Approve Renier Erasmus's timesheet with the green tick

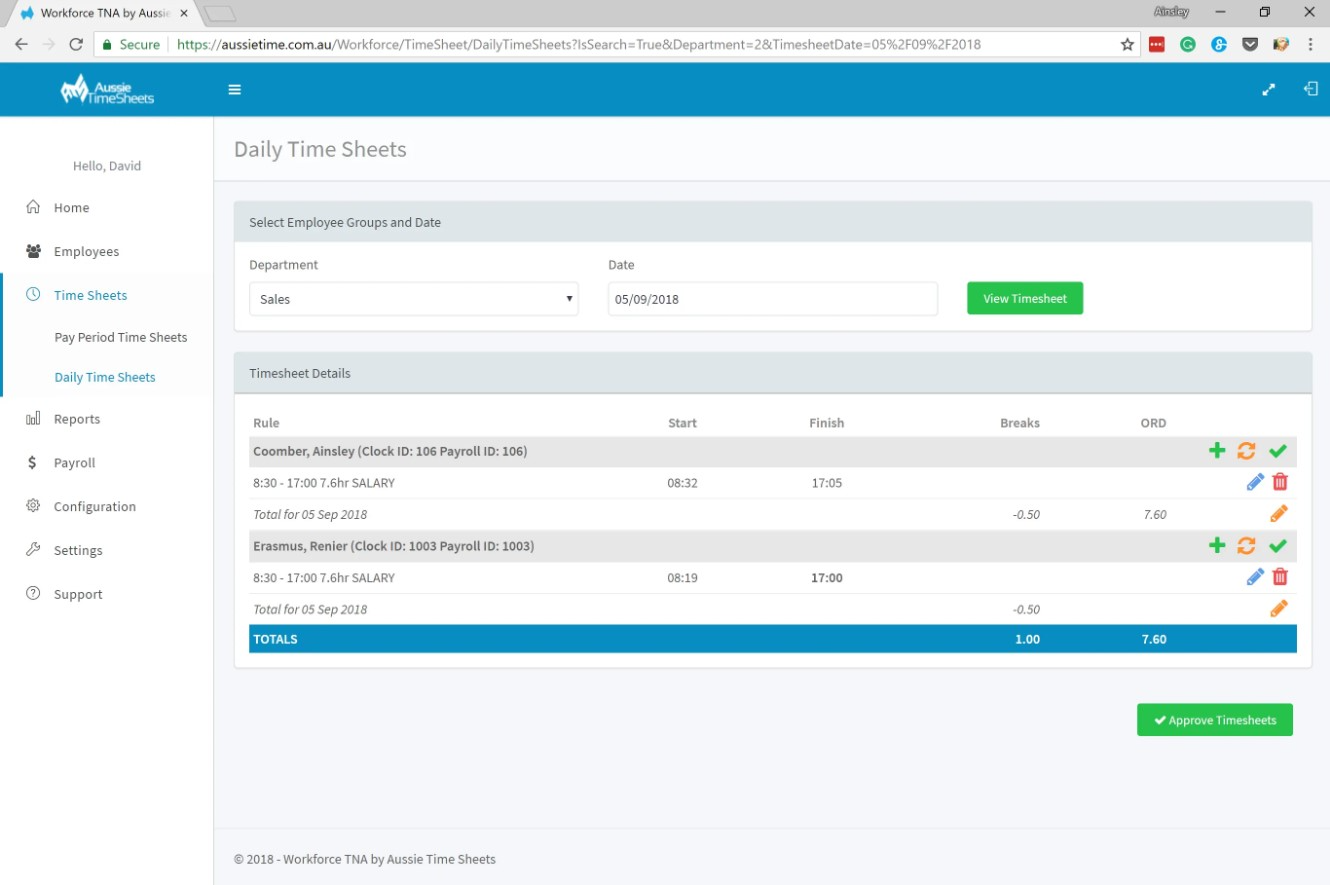(1278, 545)
